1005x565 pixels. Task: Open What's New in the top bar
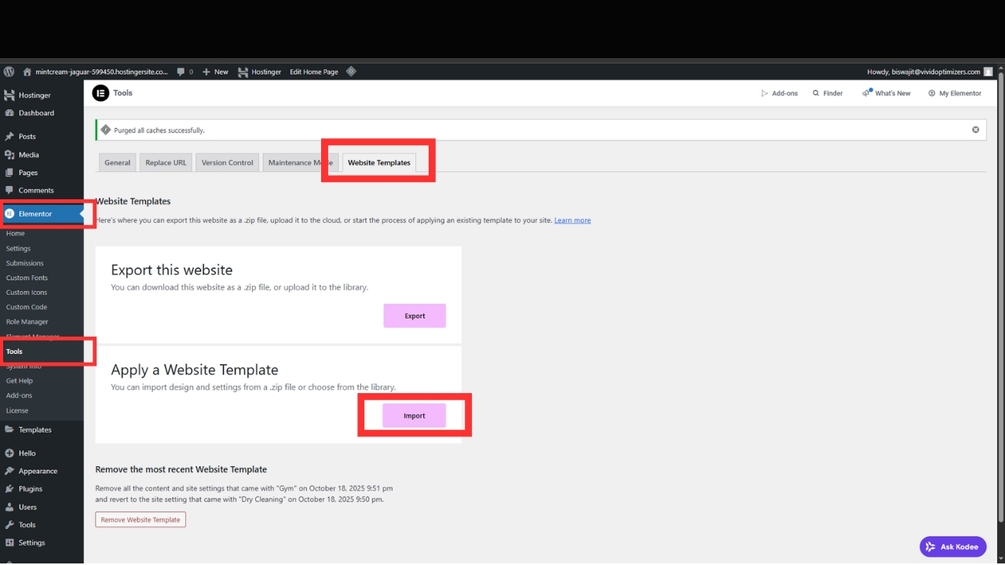pyautogui.click(x=886, y=94)
